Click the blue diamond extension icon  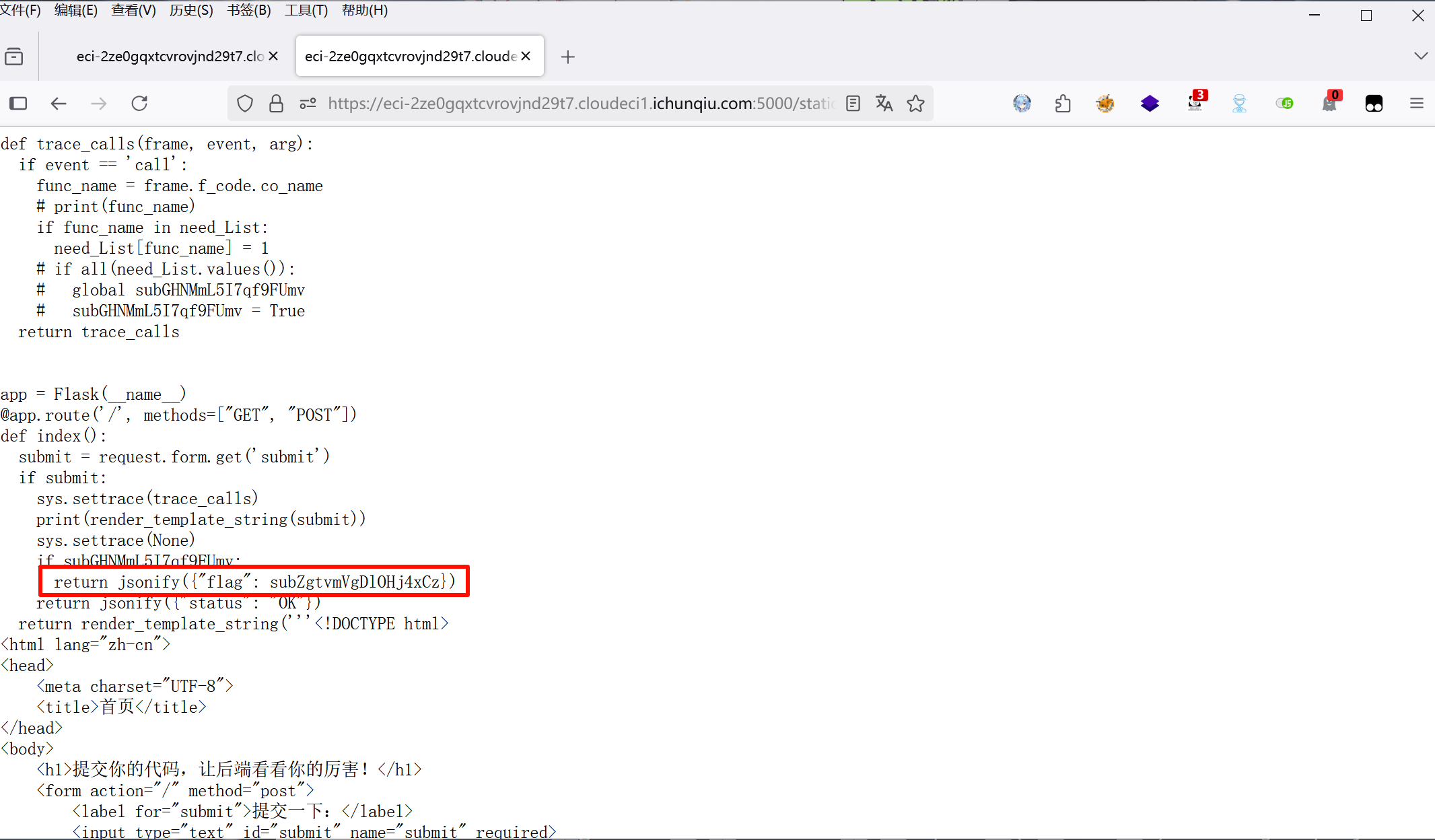(x=1150, y=103)
